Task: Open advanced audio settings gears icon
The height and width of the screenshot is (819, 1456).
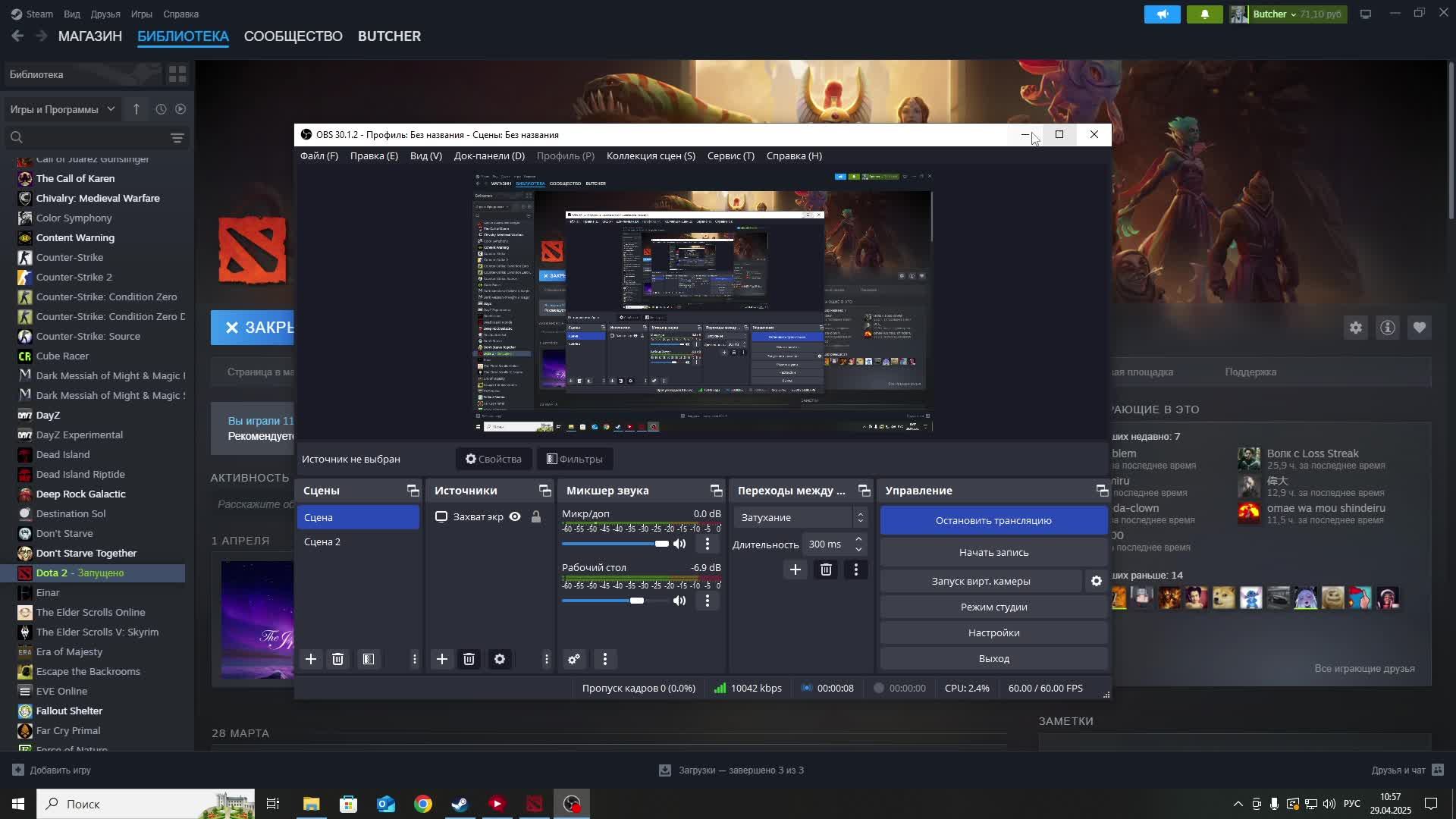Action: click(574, 659)
